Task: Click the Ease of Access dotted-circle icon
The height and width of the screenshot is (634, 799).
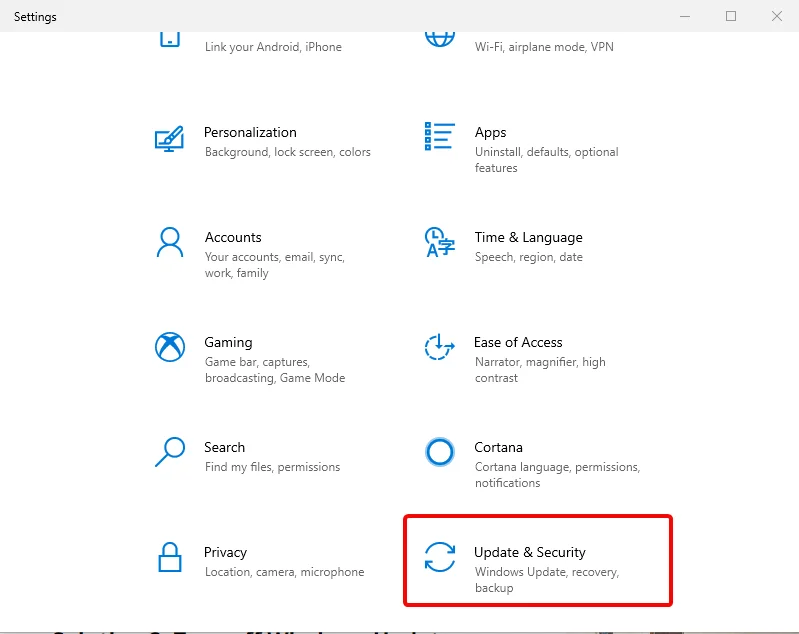Action: tap(440, 347)
